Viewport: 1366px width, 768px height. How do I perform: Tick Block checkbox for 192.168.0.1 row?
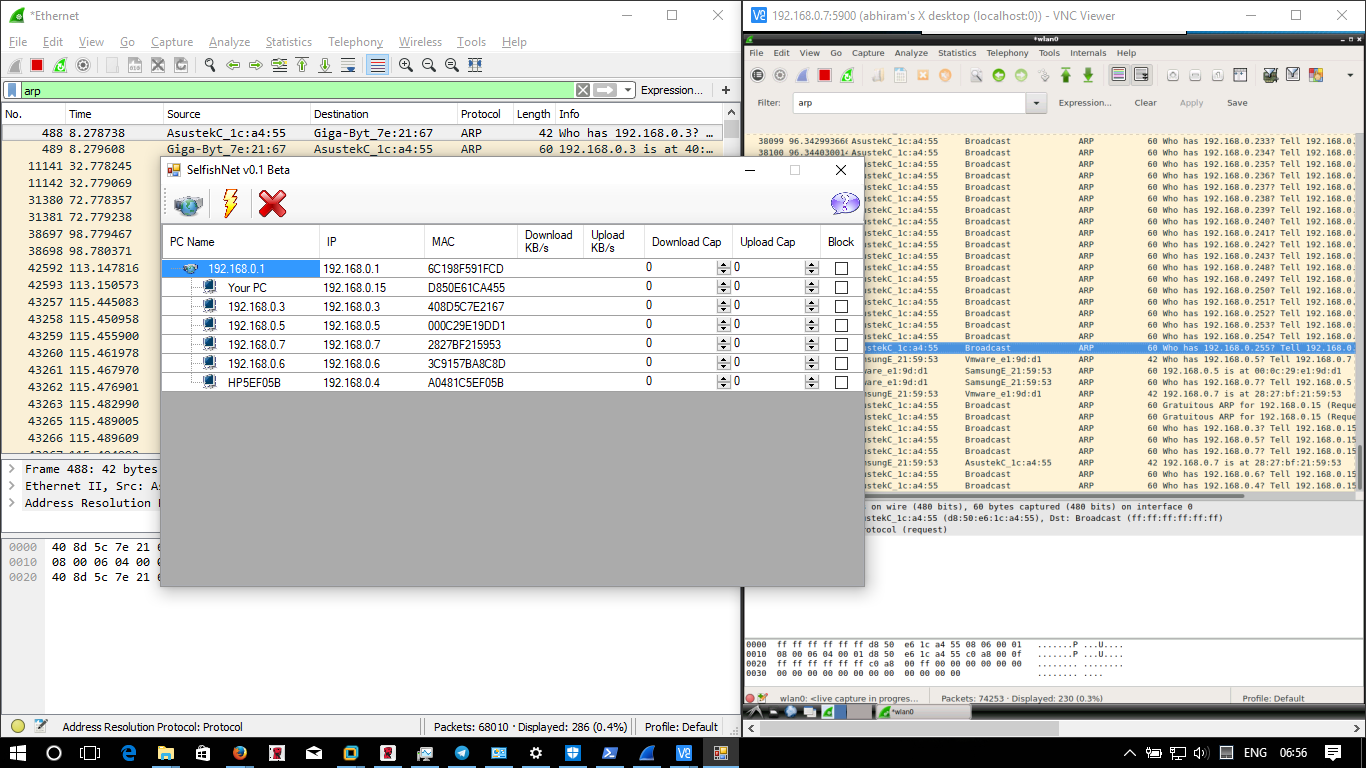click(841, 269)
